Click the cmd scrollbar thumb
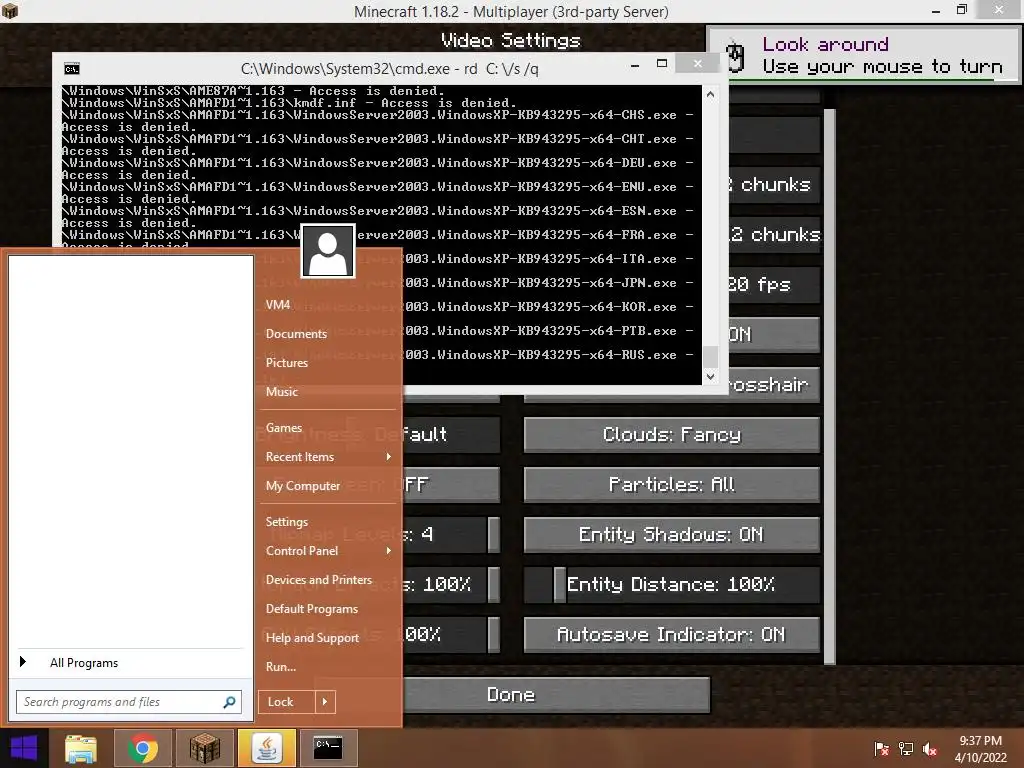The height and width of the screenshot is (768, 1024). (x=711, y=357)
